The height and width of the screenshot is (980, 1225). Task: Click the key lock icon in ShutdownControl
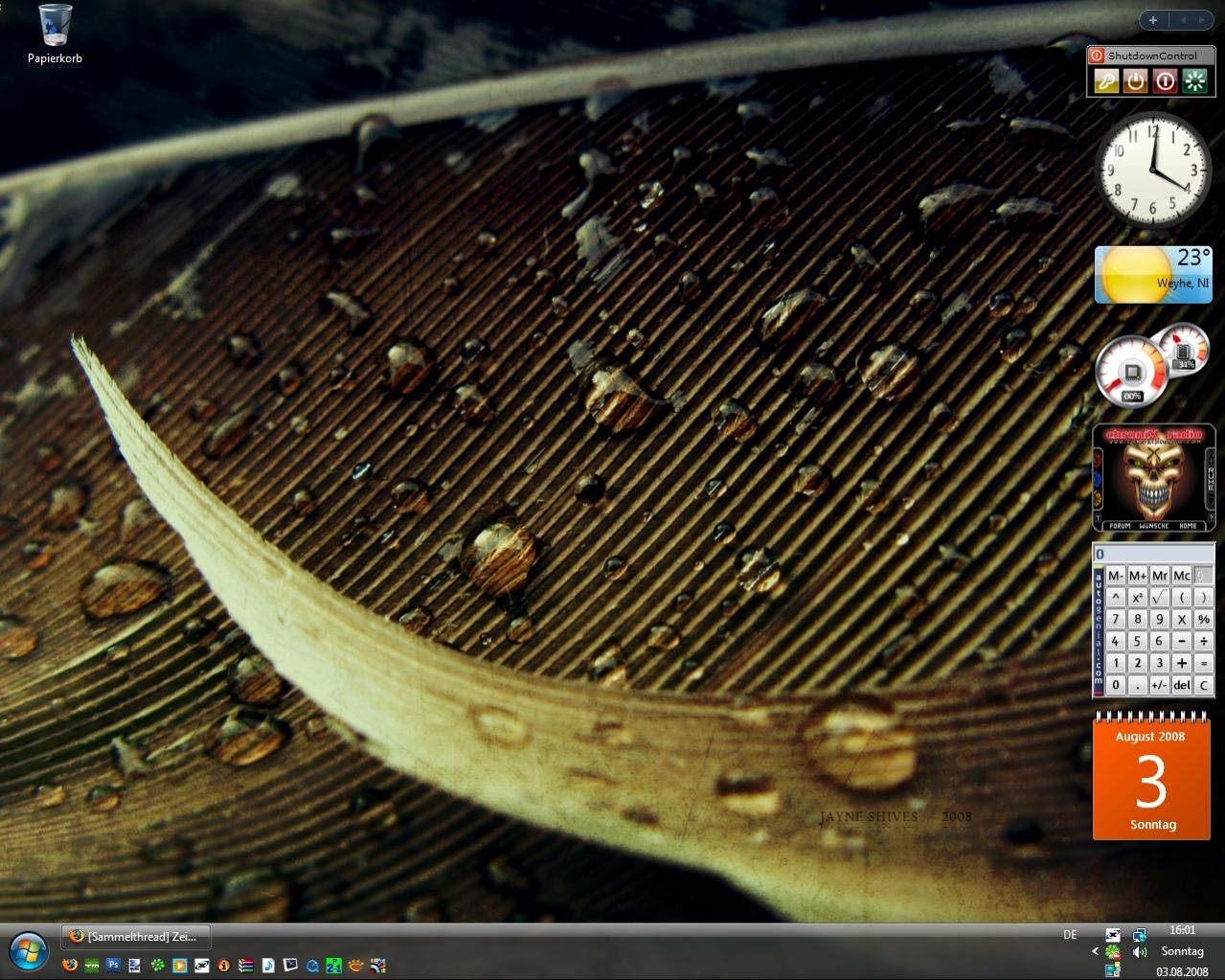pos(1106,80)
